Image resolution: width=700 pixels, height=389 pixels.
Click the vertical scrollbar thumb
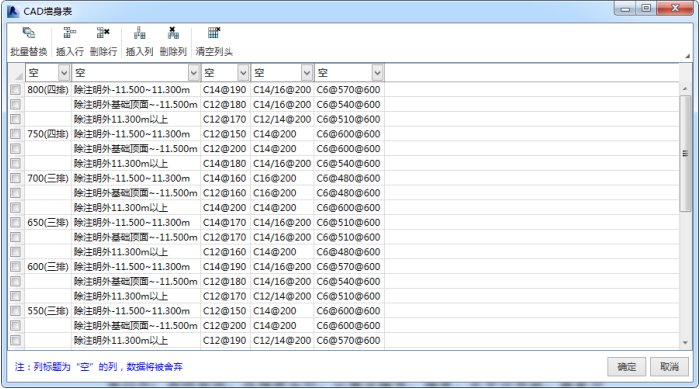click(685, 153)
